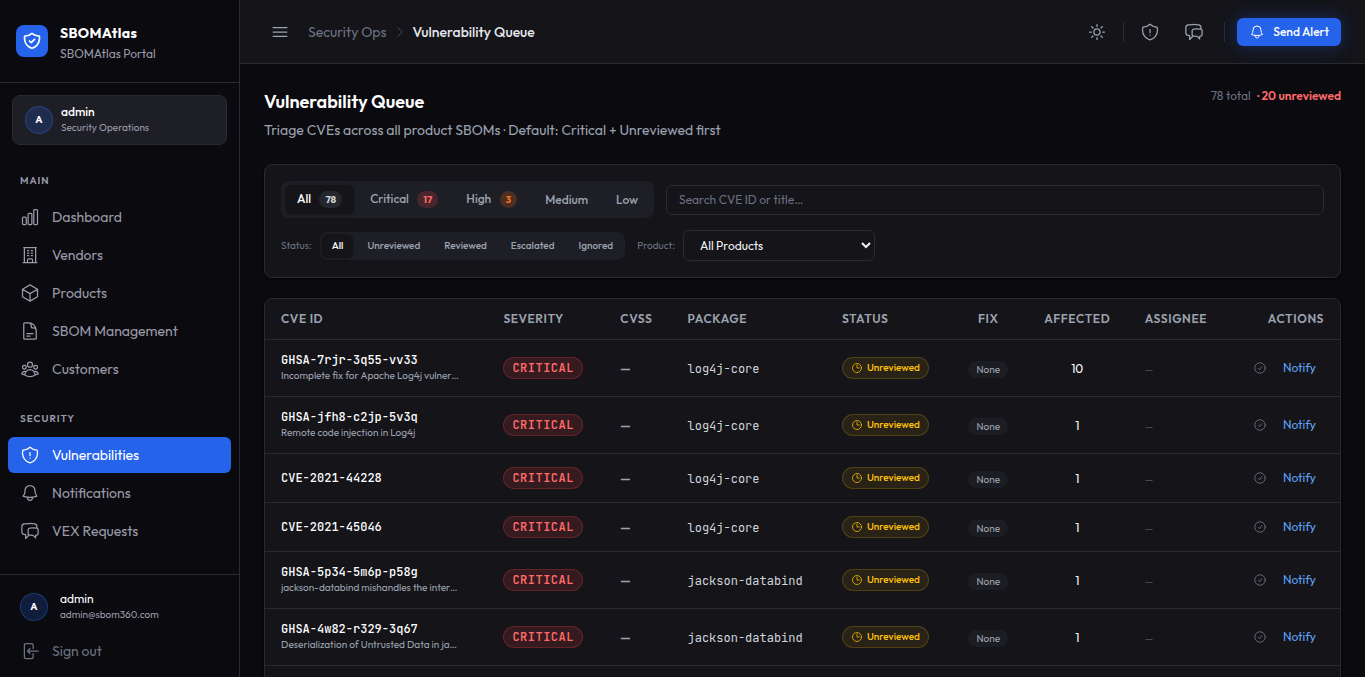Image resolution: width=1365 pixels, height=677 pixels.
Task: Open Products in the sidebar
Action: (x=119, y=293)
